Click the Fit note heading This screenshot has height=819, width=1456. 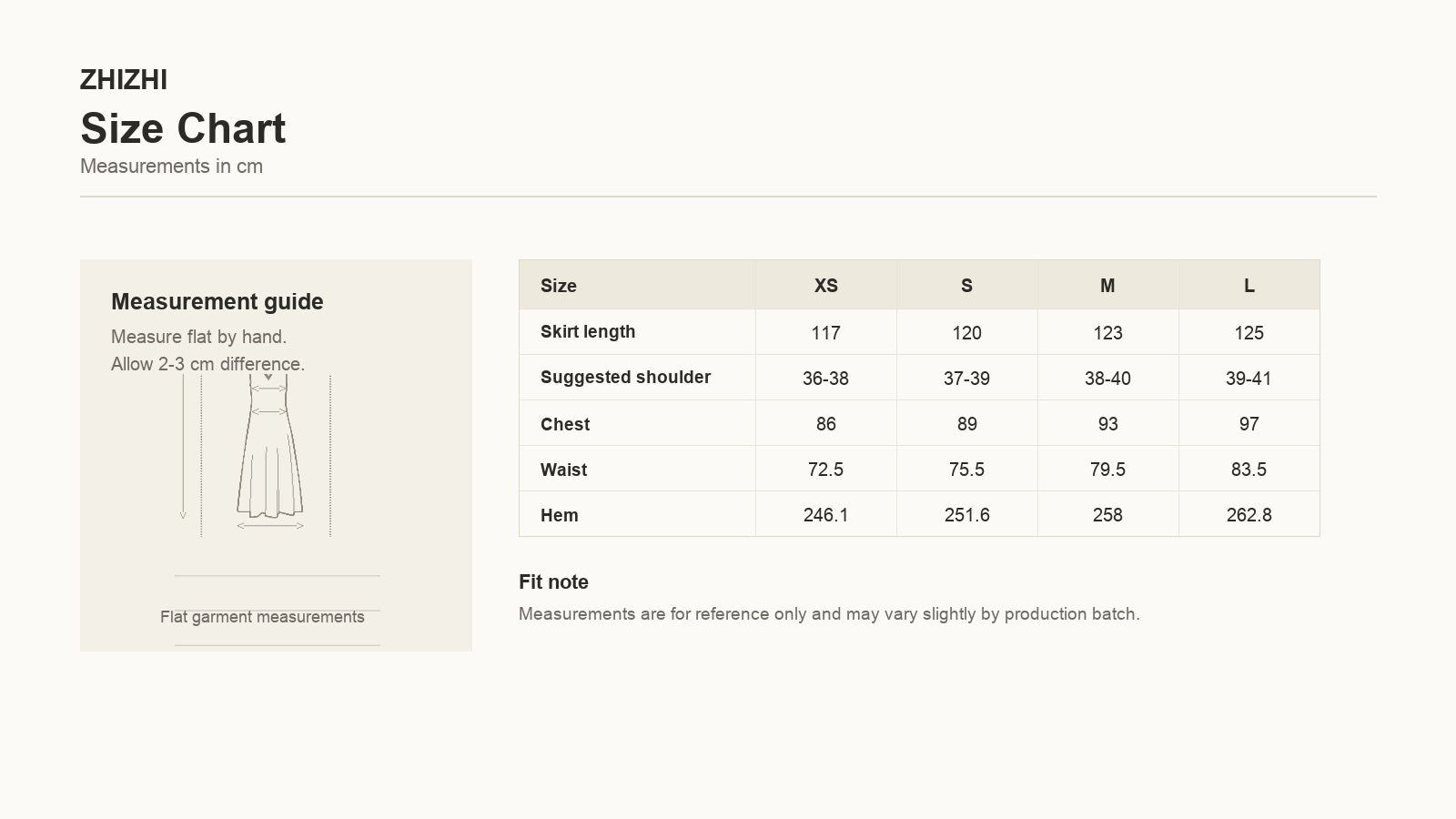pos(553,582)
